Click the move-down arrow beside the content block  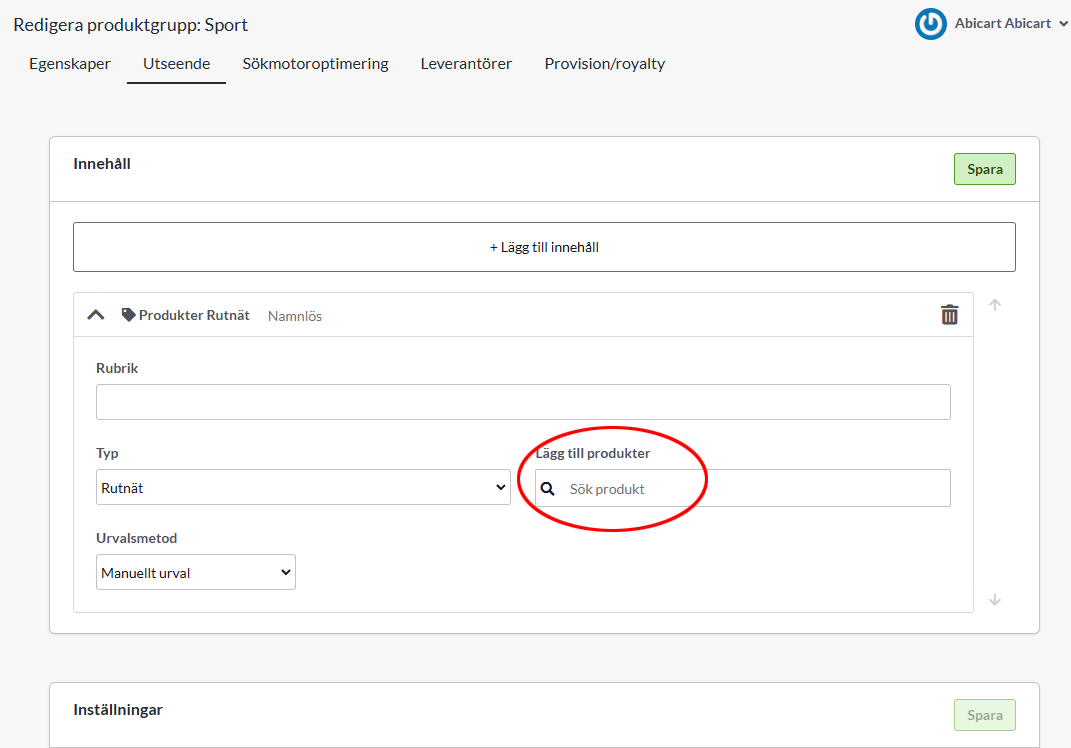tap(995, 600)
